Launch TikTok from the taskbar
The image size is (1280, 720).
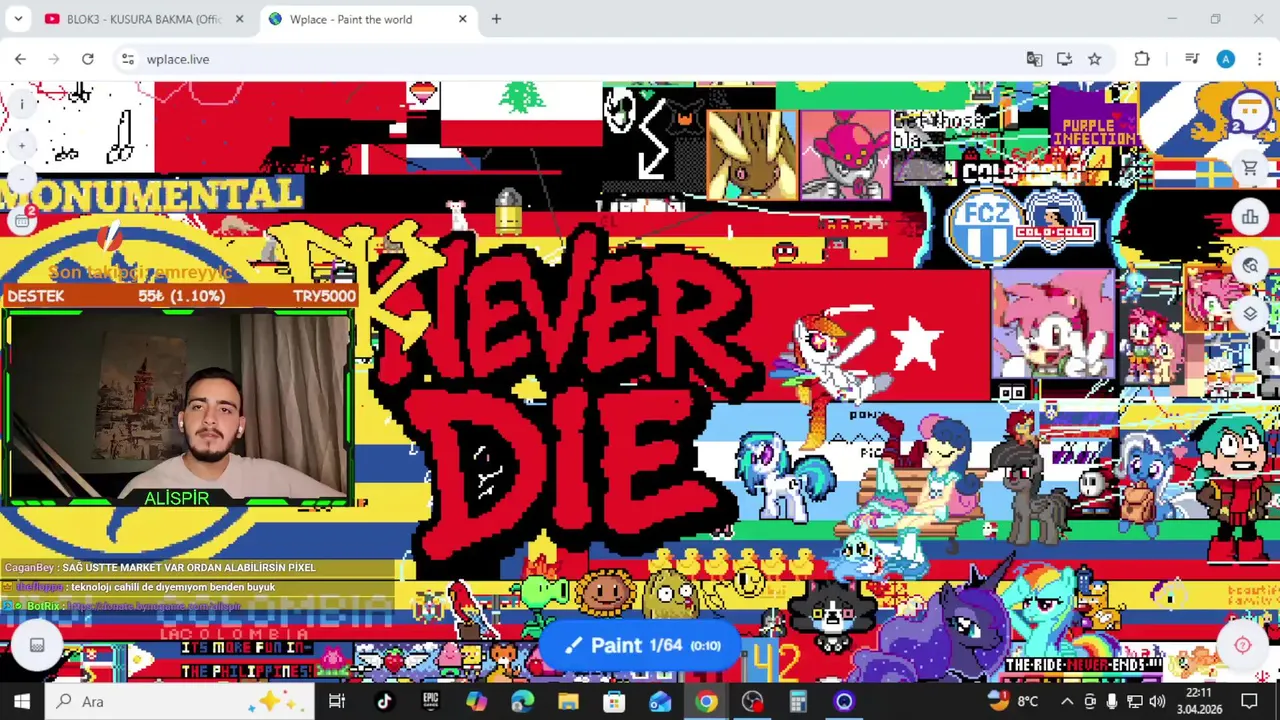(x=384, y=701)
